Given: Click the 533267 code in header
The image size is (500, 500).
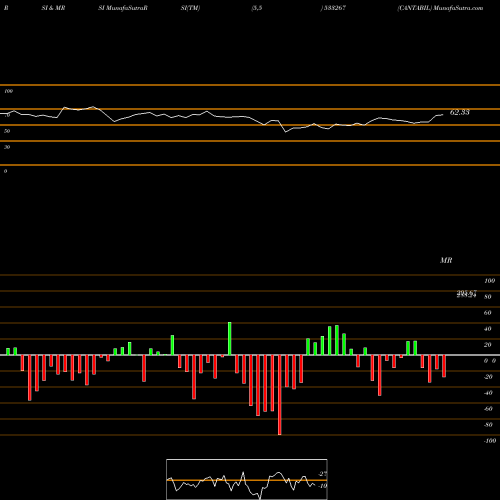Looking at the screenshot, I should pos(334,8).
